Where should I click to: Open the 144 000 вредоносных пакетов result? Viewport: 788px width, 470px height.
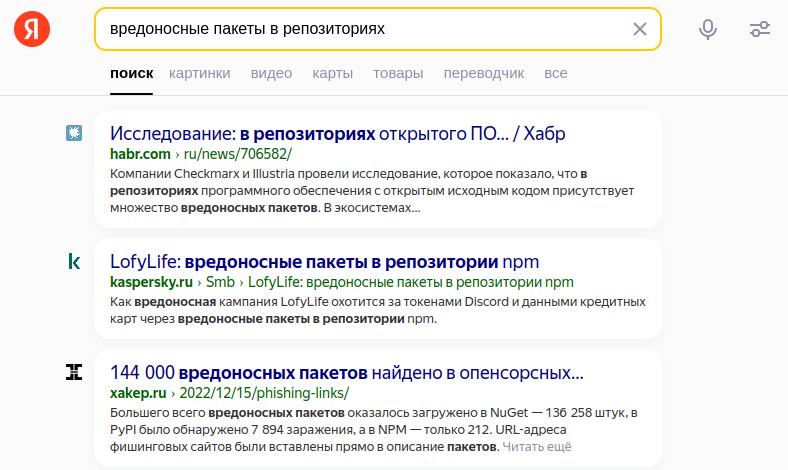click(346, 373)
